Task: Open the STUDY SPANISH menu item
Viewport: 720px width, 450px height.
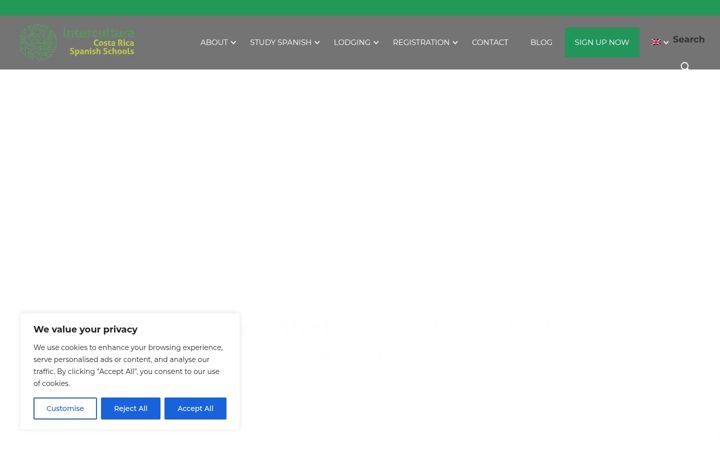Action: 281,42
